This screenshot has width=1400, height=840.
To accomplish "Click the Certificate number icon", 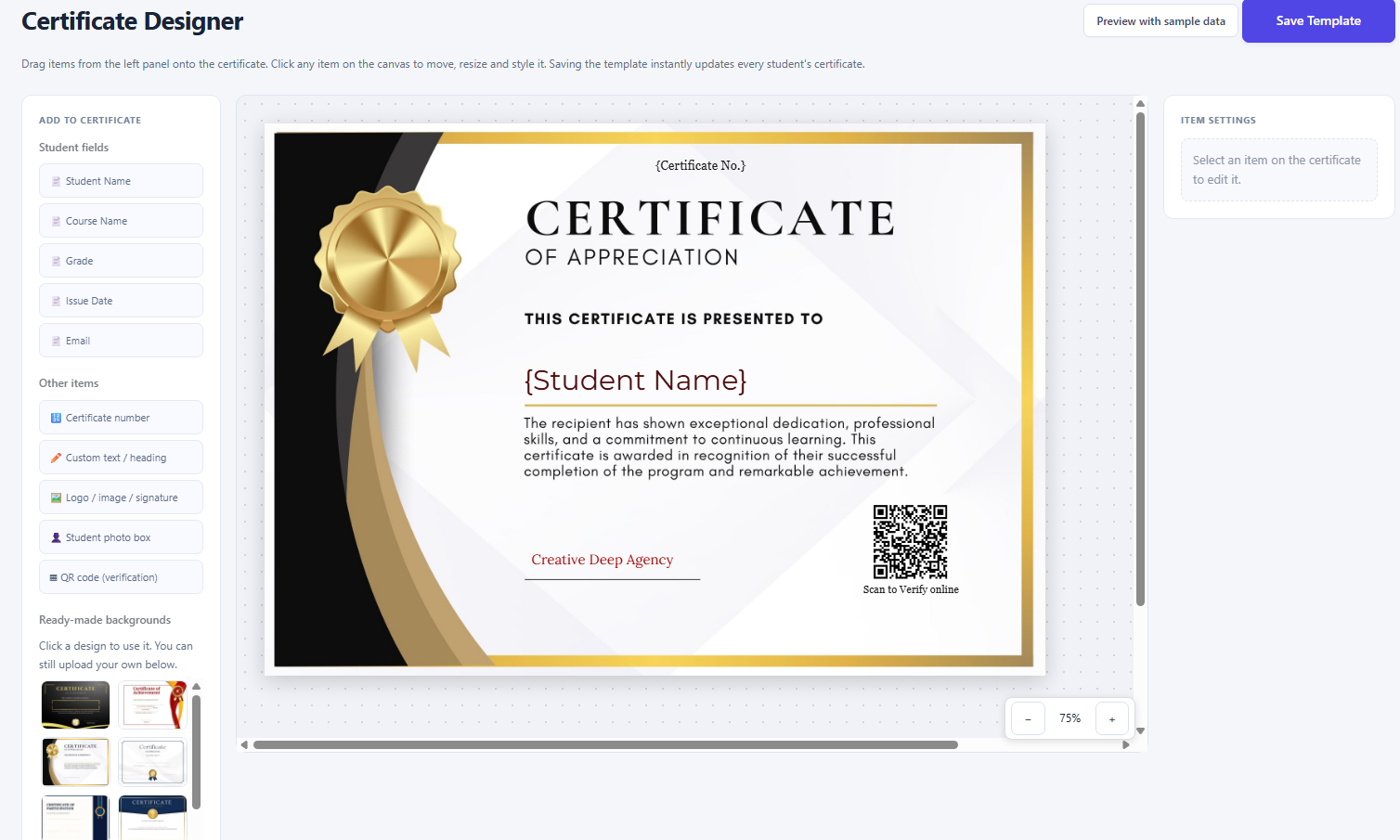I will click(x=57, y=419).
